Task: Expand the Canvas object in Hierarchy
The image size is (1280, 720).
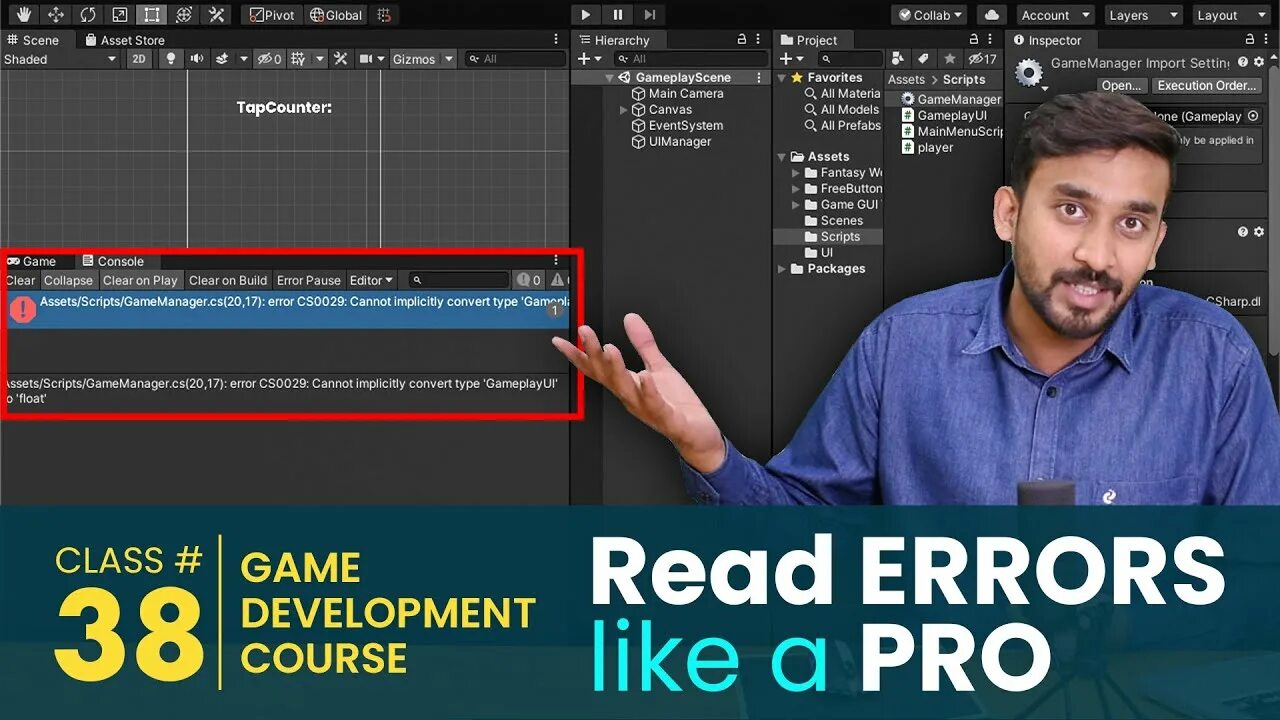Action: tap(624, 109)
